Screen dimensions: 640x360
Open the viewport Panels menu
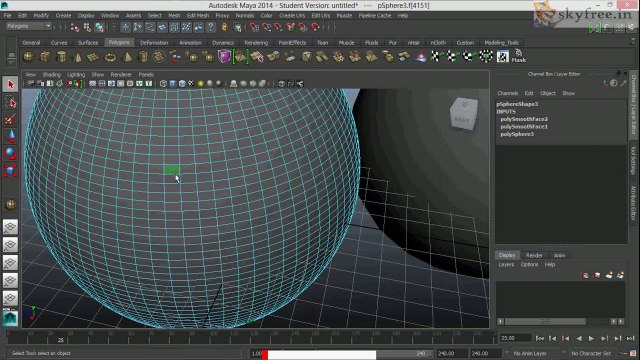[x=146, y=75]
